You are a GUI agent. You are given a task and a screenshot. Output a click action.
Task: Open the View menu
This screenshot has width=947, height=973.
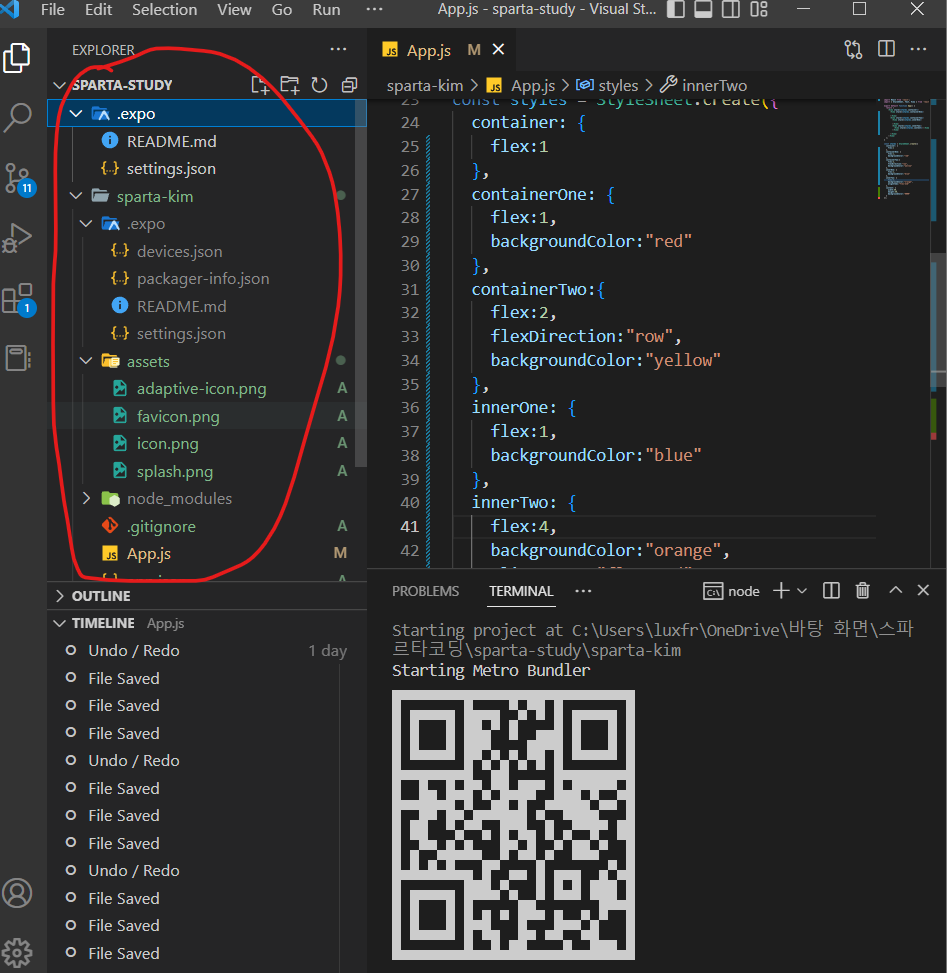click(x=234, y=10)
